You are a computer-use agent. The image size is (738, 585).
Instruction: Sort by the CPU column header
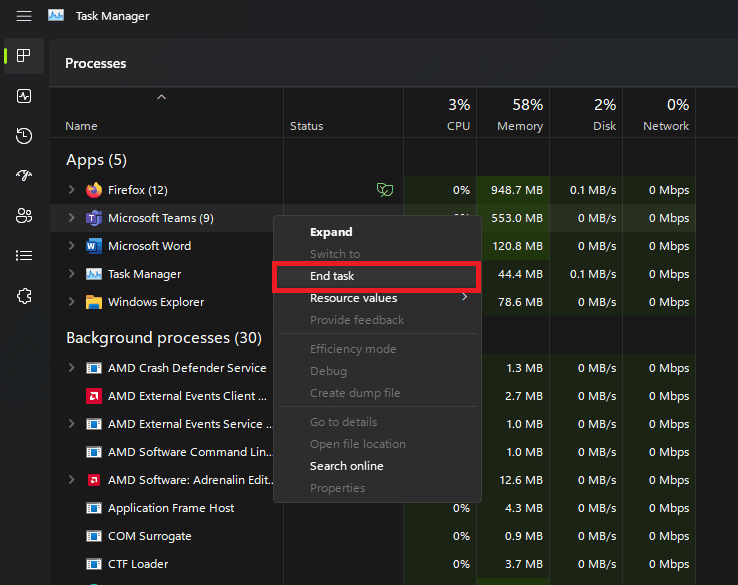point(440,114)
